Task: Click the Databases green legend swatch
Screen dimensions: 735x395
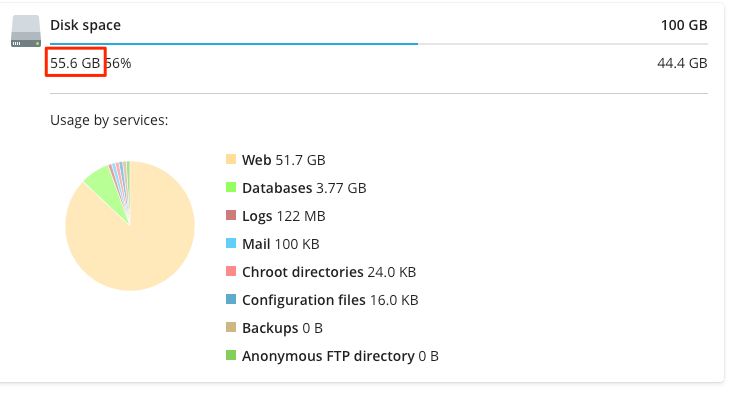Action: pos(231,187)
